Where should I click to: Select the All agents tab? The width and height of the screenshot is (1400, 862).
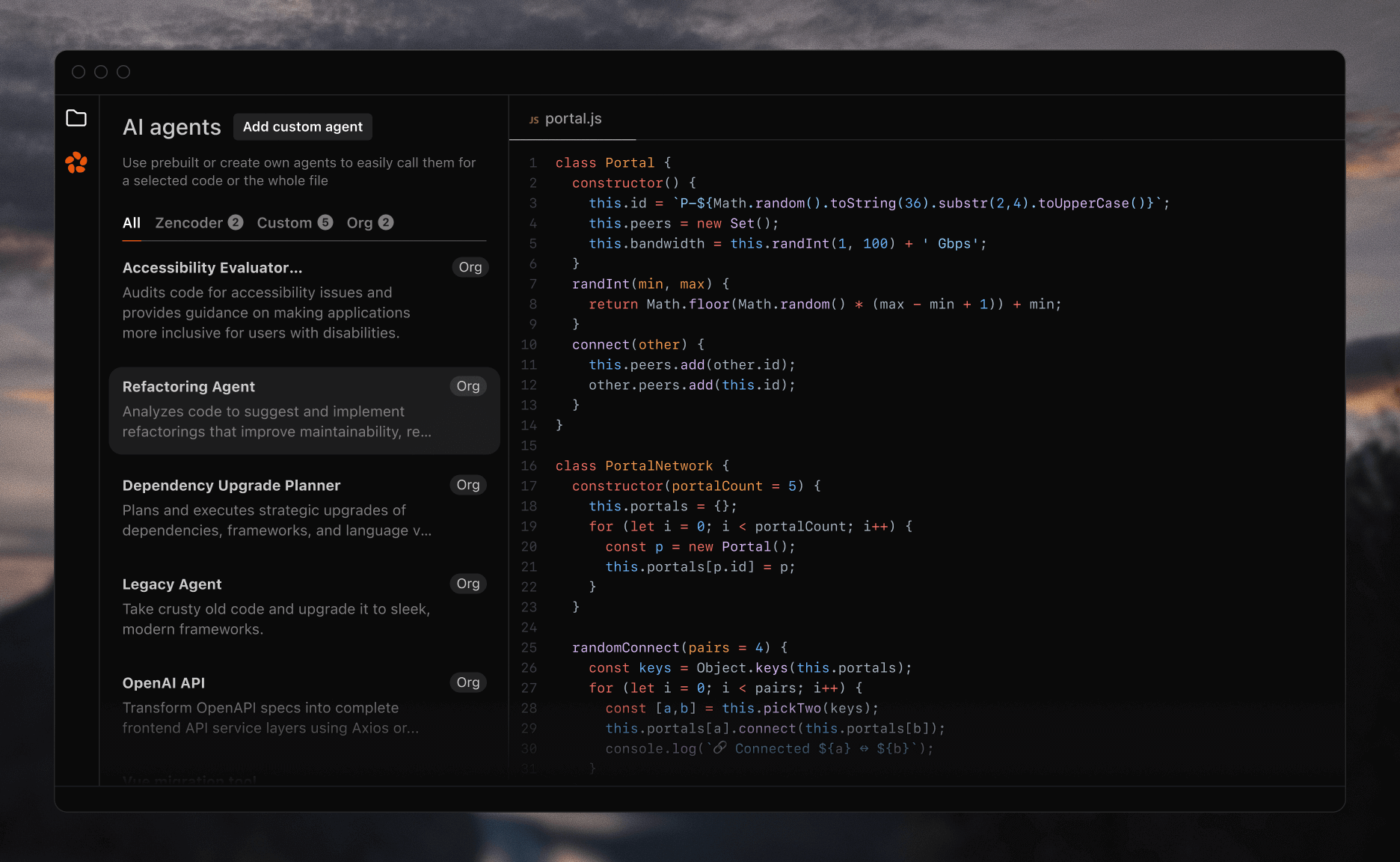(x=132, y=223)
